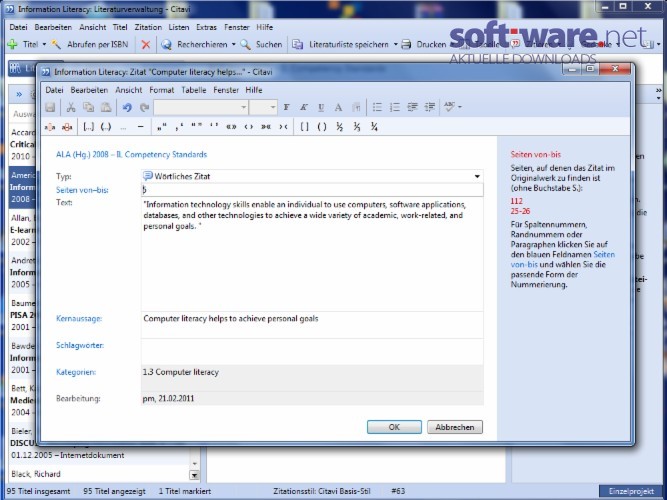The image size is (667, 500).
Task: Open Listen menu in main window
Action: point(179,27)
